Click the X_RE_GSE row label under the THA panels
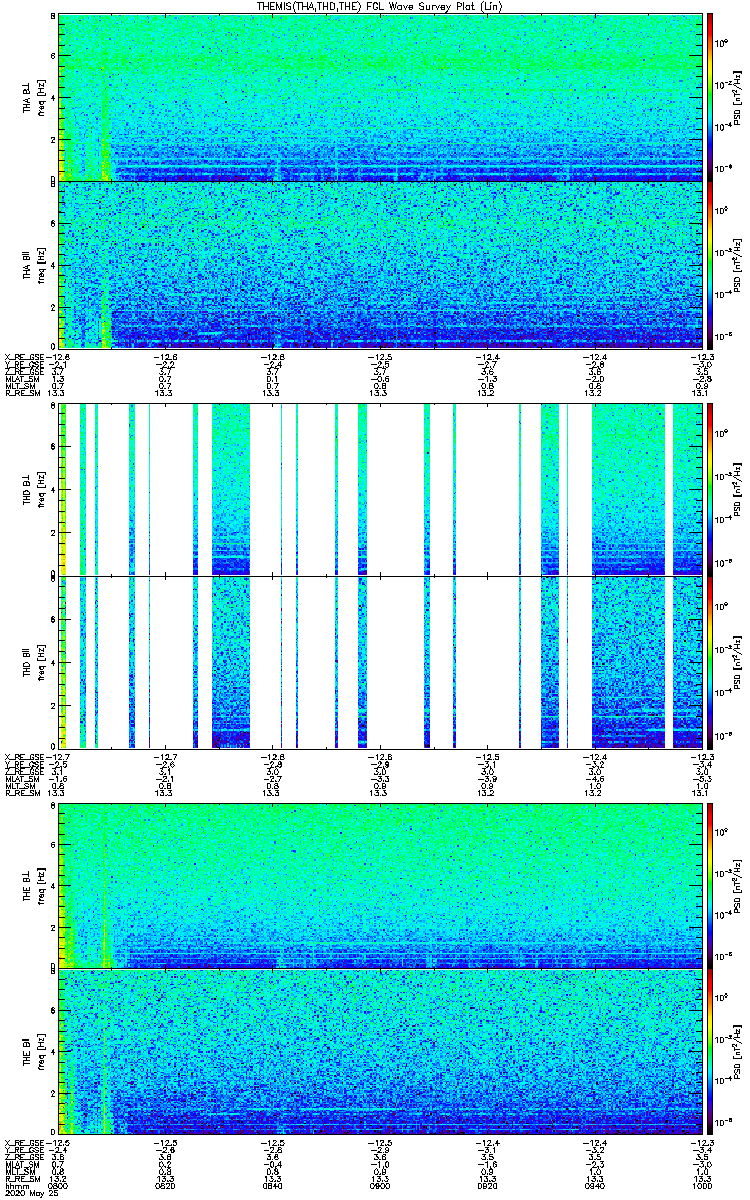This screenshot has height=1200, width=750. tap(23, 356)
